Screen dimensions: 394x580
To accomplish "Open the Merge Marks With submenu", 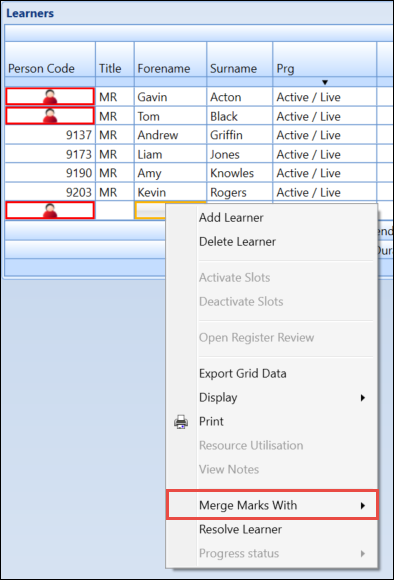I will 272,505.
